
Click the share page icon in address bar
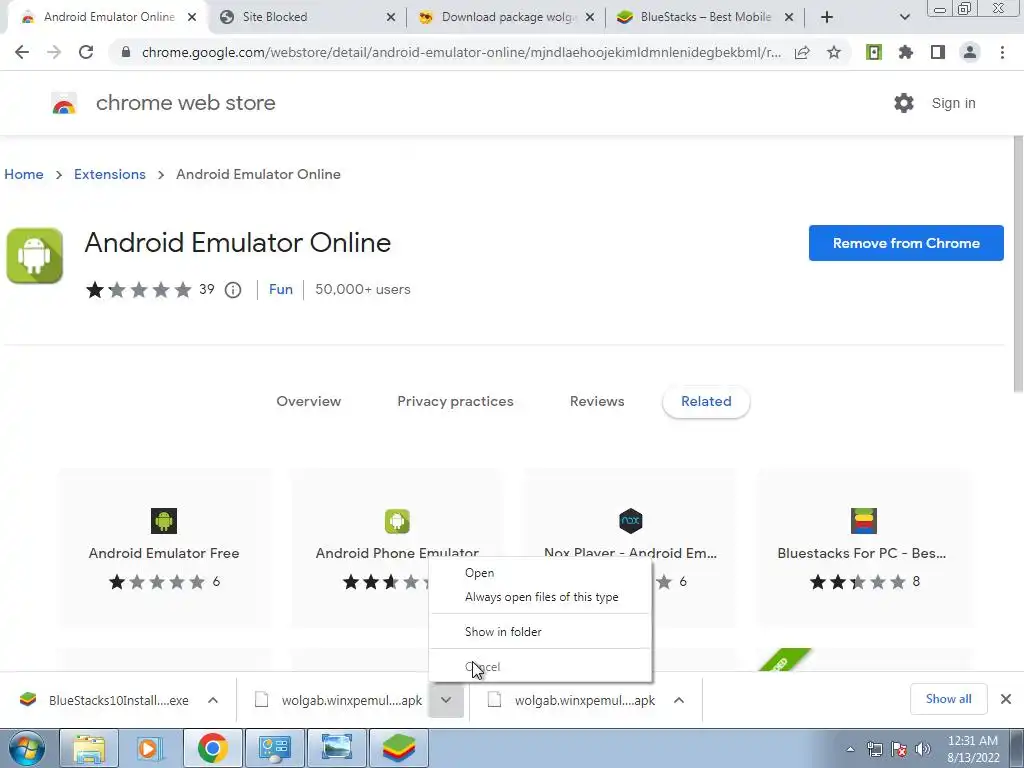click(x=802, y=52)
